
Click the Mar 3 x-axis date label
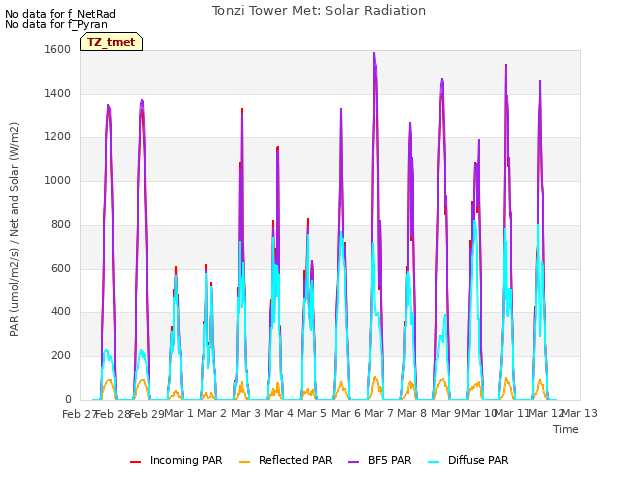click(246, 413)
